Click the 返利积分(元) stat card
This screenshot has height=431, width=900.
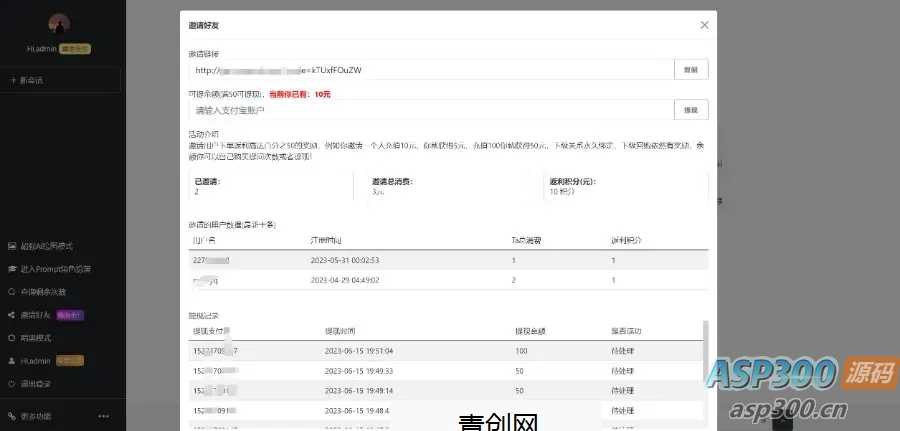[x=626, y=186]
